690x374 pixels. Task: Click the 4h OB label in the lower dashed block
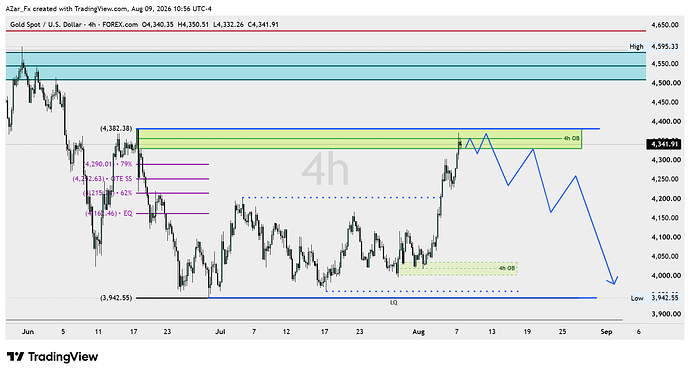(507, 268)
